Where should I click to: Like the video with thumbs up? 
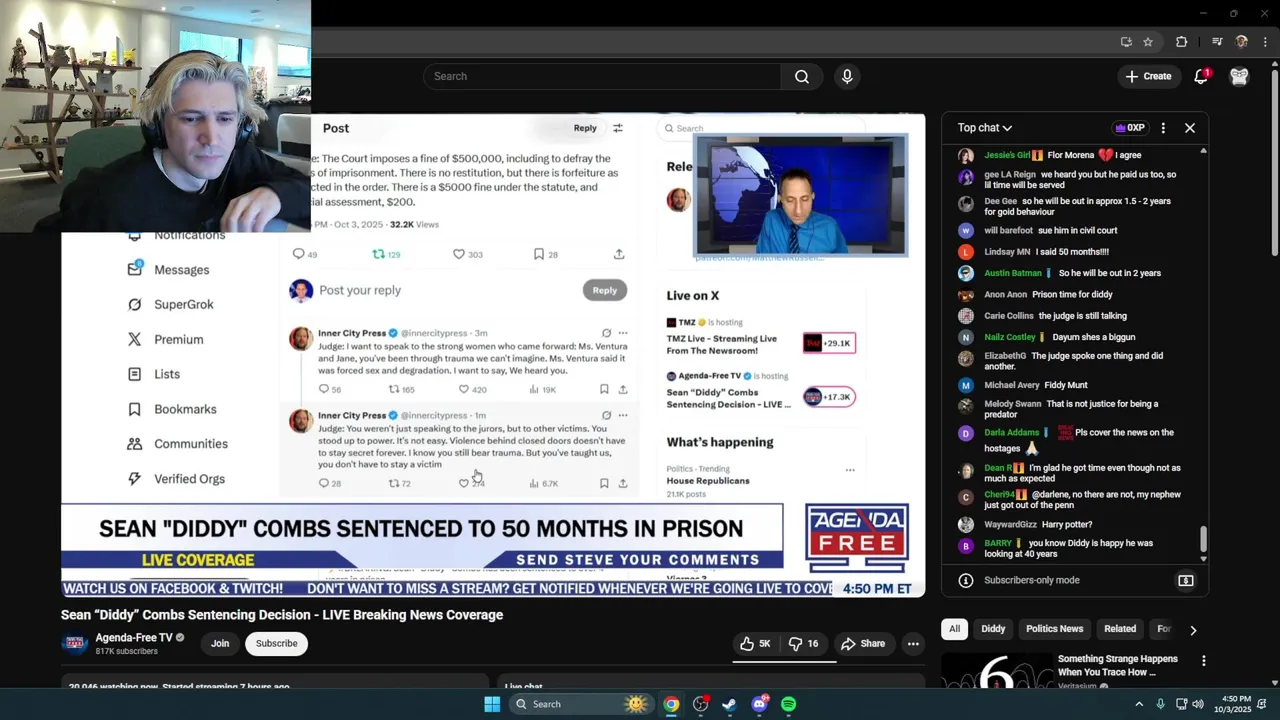pos(755,644)
